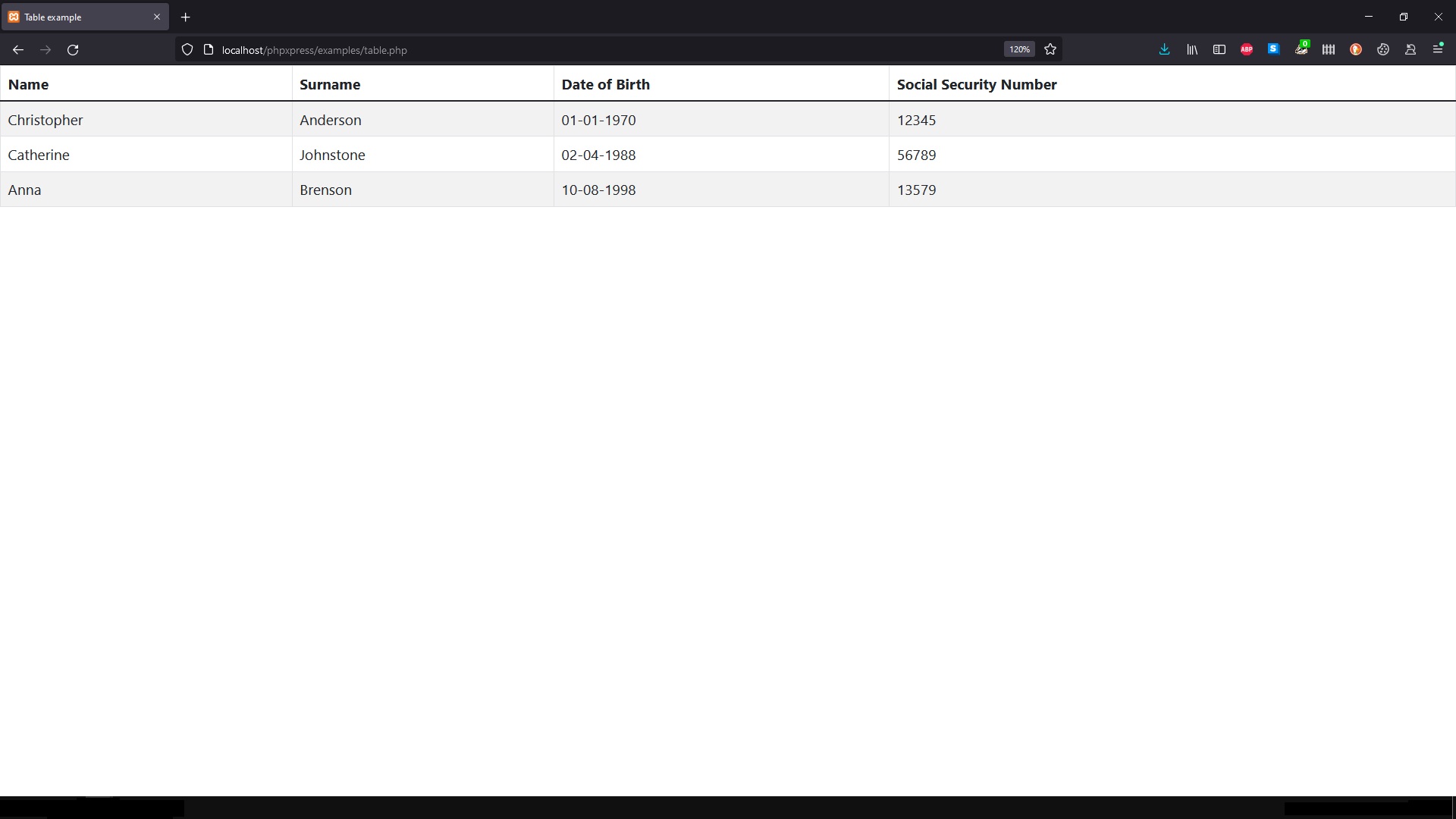The width and height of the screenshot is (1456, 819).
Task: Open the Library bookshelf icon
Action: [1192, 49]
